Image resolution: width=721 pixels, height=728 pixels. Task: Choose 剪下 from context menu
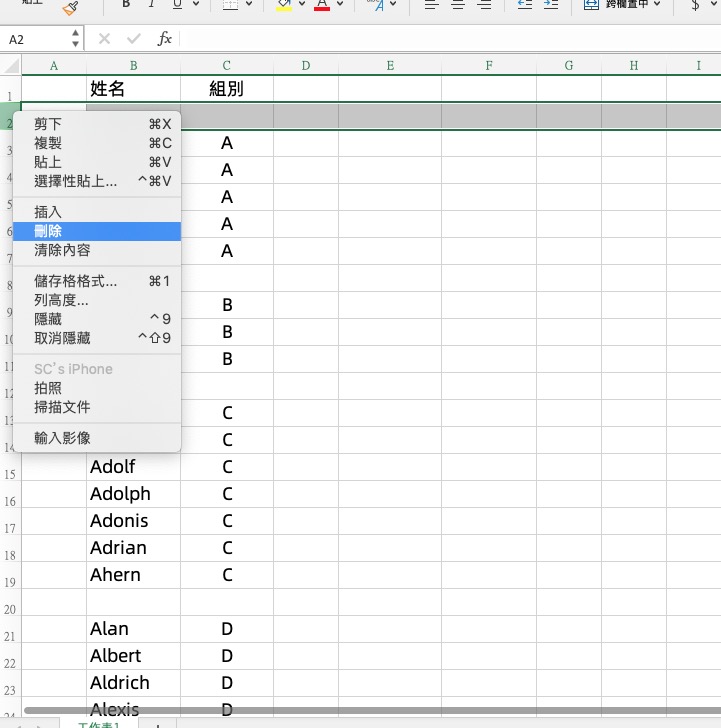pyautogui.click(x=97, y=124)
